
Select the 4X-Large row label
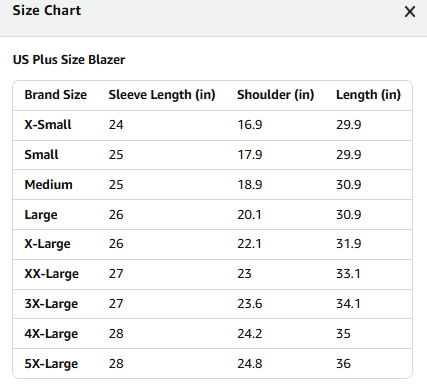pos(51,334)
